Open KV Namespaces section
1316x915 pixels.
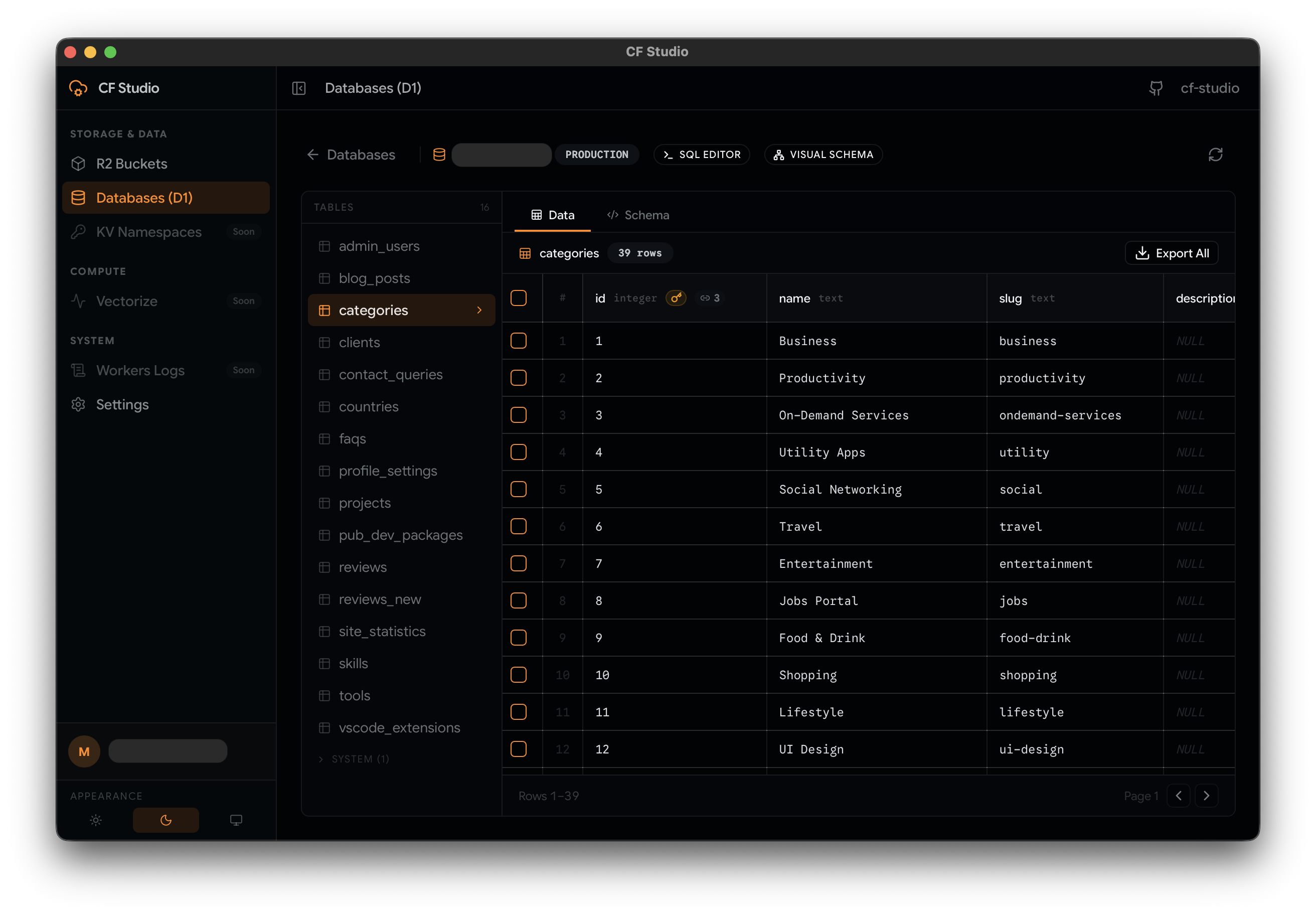click(x=148, y=232)
